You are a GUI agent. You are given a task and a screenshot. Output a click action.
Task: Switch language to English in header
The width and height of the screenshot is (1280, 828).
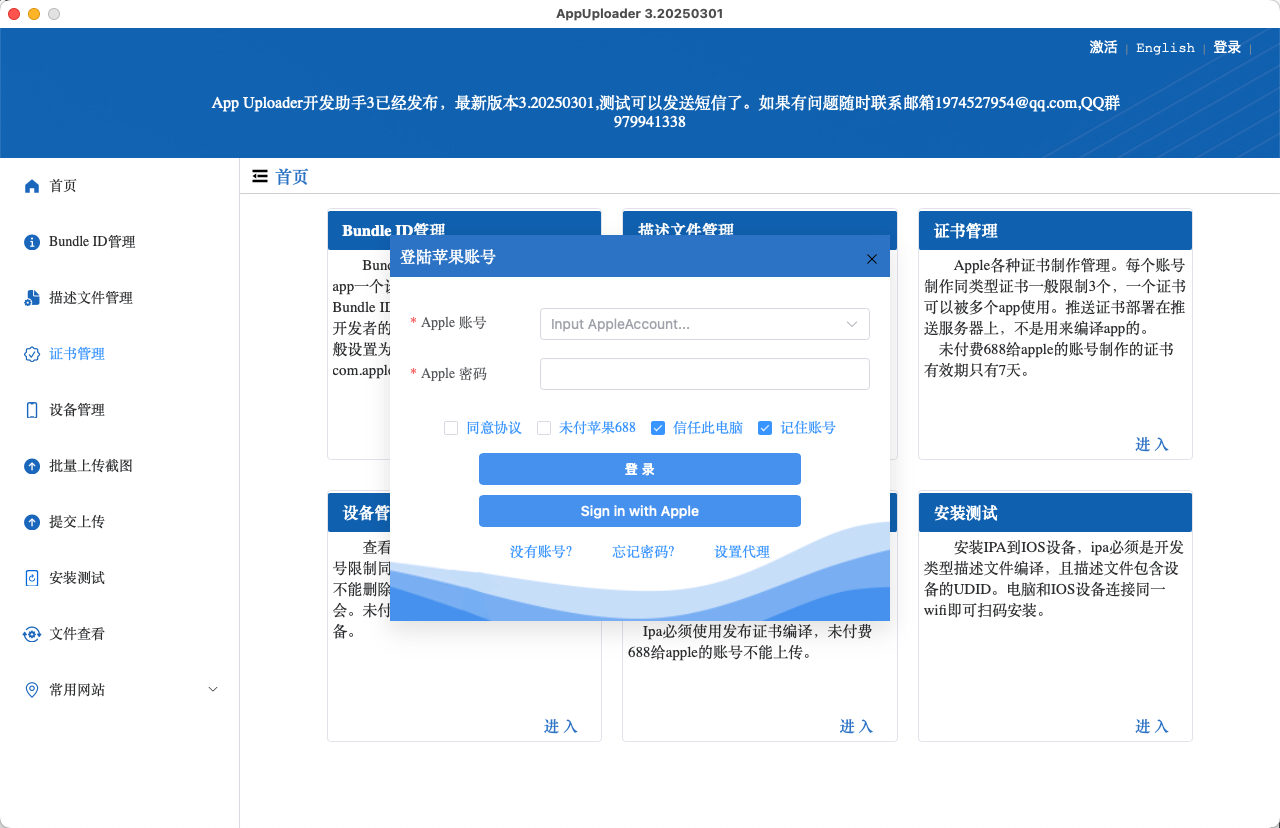point(1165,48)
